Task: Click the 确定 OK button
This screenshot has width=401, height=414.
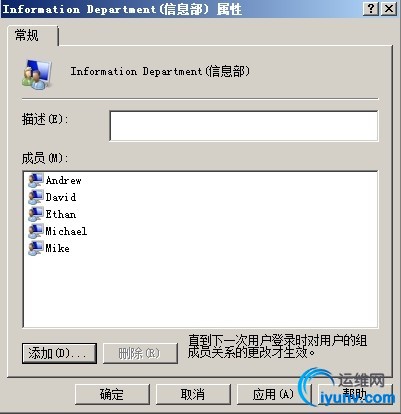Action: tap(112, 394)
